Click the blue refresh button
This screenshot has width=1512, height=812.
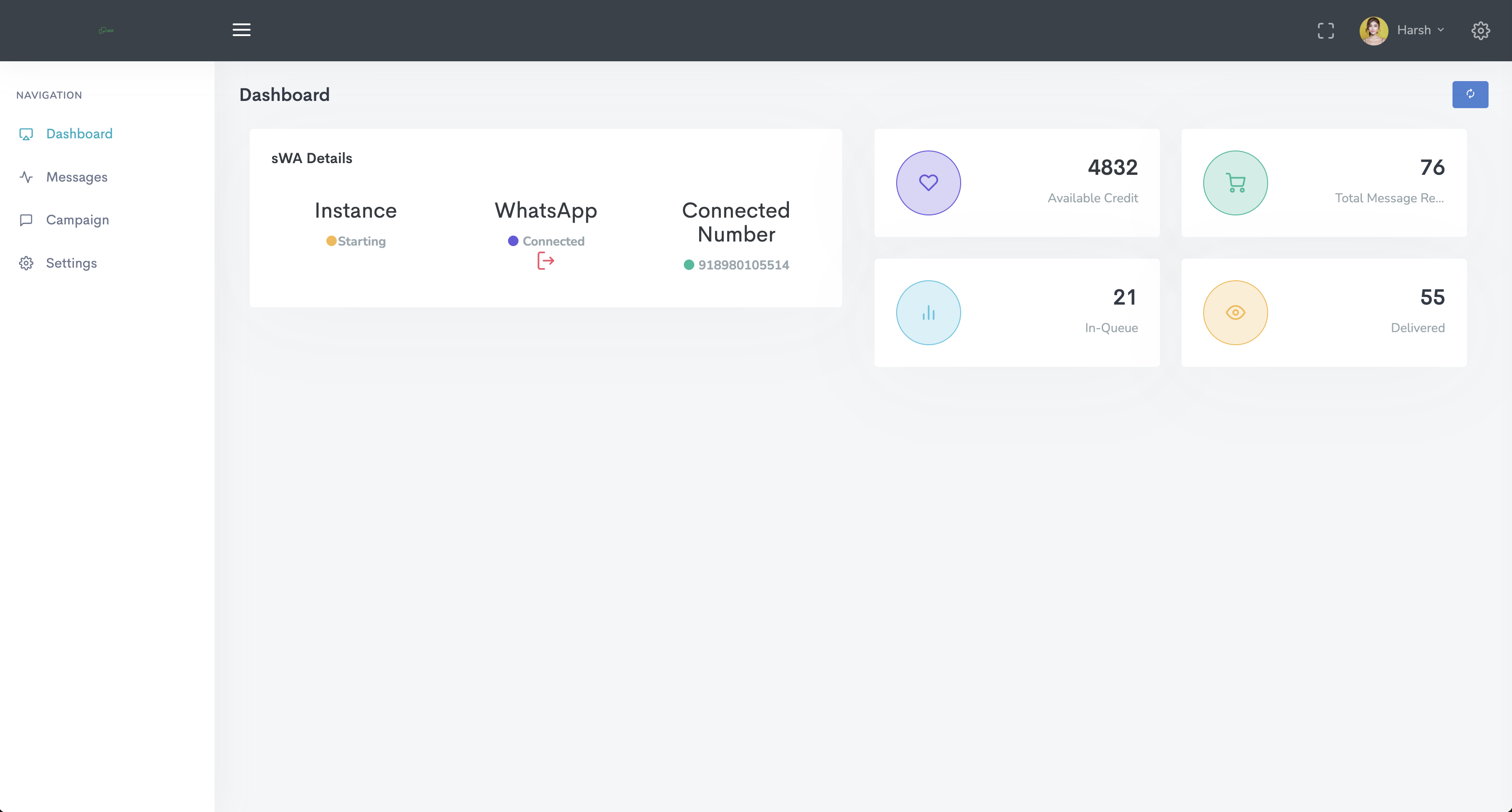(x=1470, y=95)
